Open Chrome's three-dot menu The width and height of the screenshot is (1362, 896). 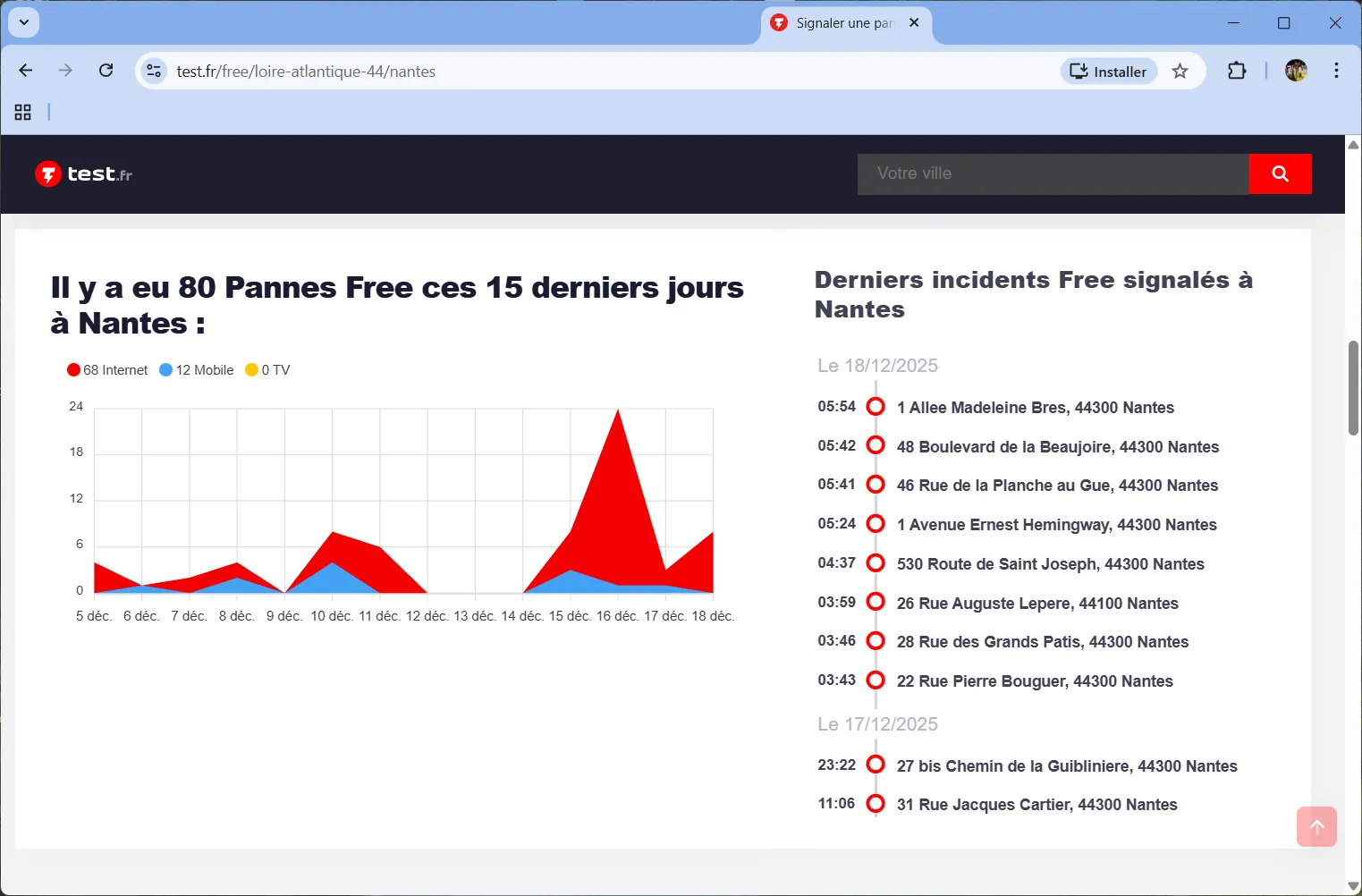tap(1336, 71)
